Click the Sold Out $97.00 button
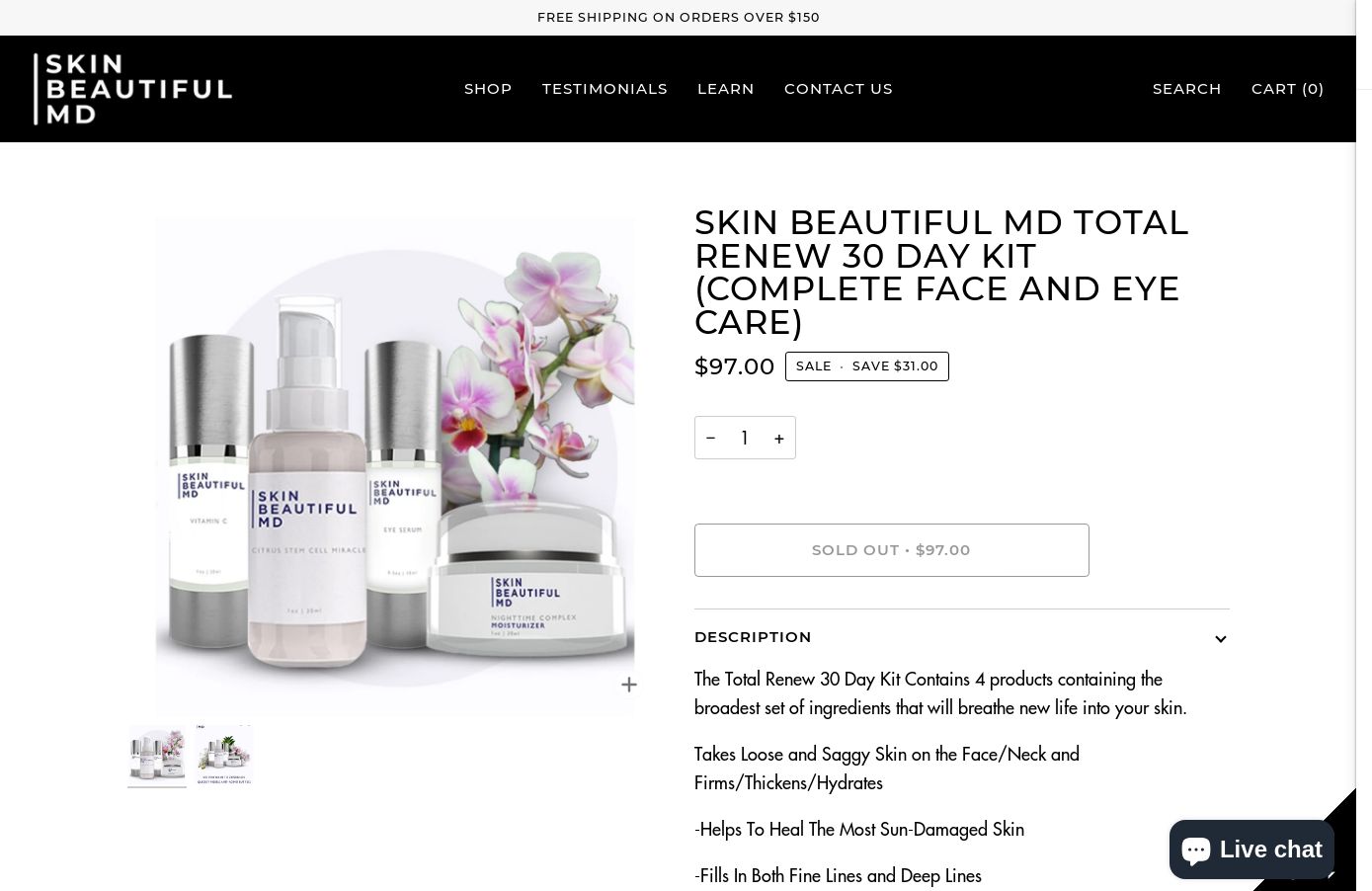Screen dimensions: 1372x891 point(892,550)
